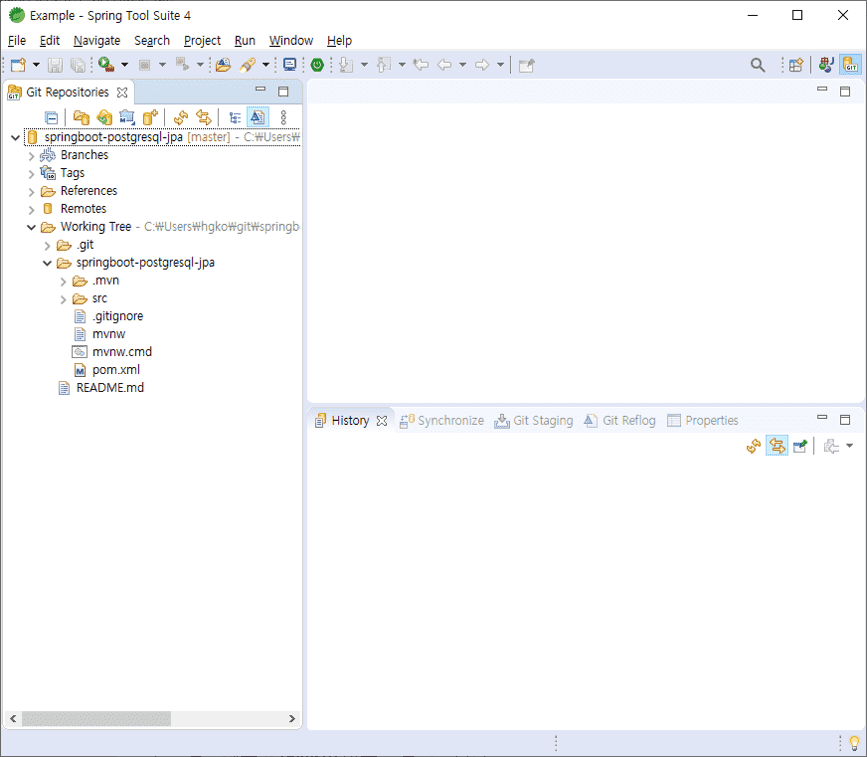Open the Back history dropdown arrow
867x757 pixels.
[462, 65]
